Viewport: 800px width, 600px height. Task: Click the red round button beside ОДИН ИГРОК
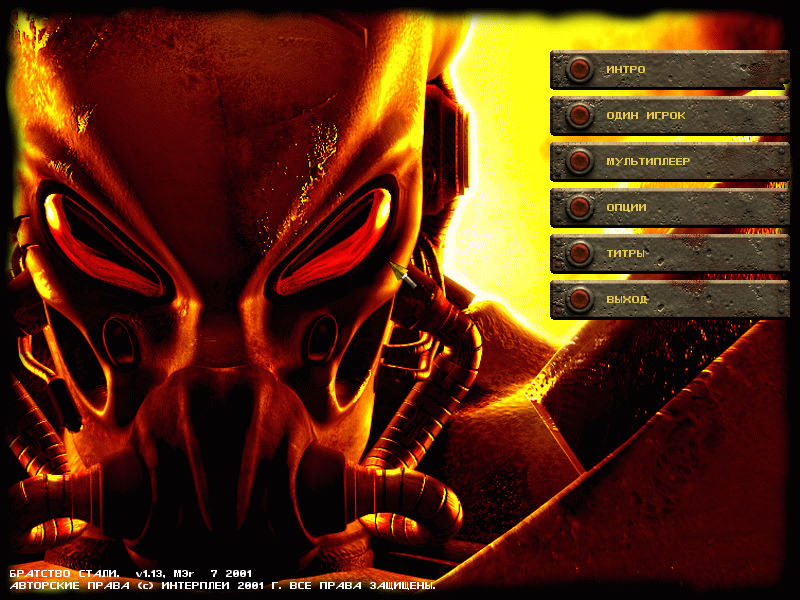pos(579,115)
